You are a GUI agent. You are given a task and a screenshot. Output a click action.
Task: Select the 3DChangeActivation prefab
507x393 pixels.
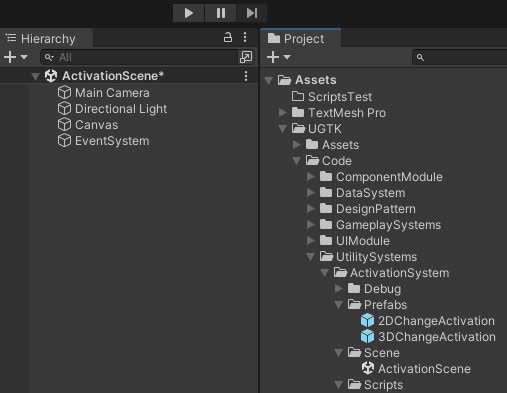[x=428, y=337]
